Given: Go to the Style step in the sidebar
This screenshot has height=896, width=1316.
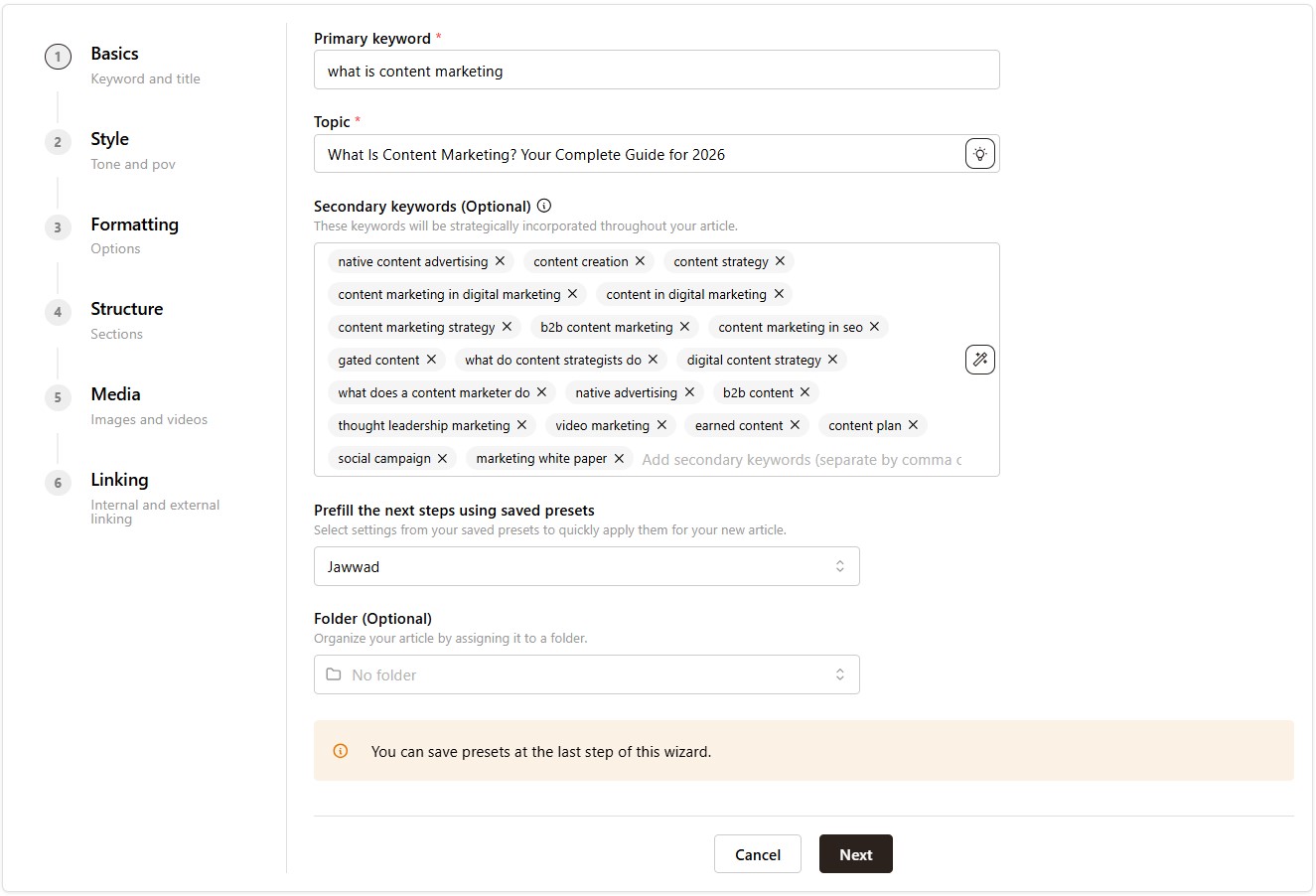Looking at the screenshot, I should pos(109,140).
